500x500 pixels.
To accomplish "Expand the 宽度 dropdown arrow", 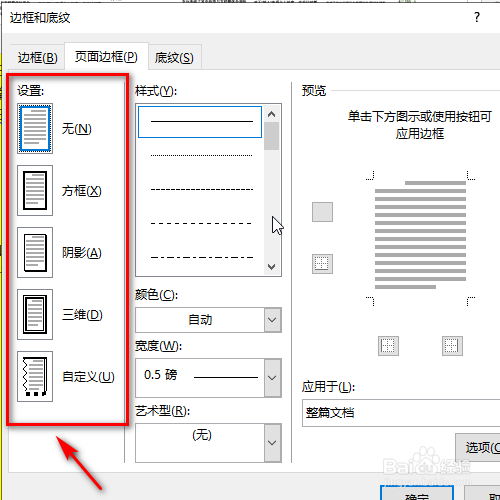I will (x=273, y=378).
